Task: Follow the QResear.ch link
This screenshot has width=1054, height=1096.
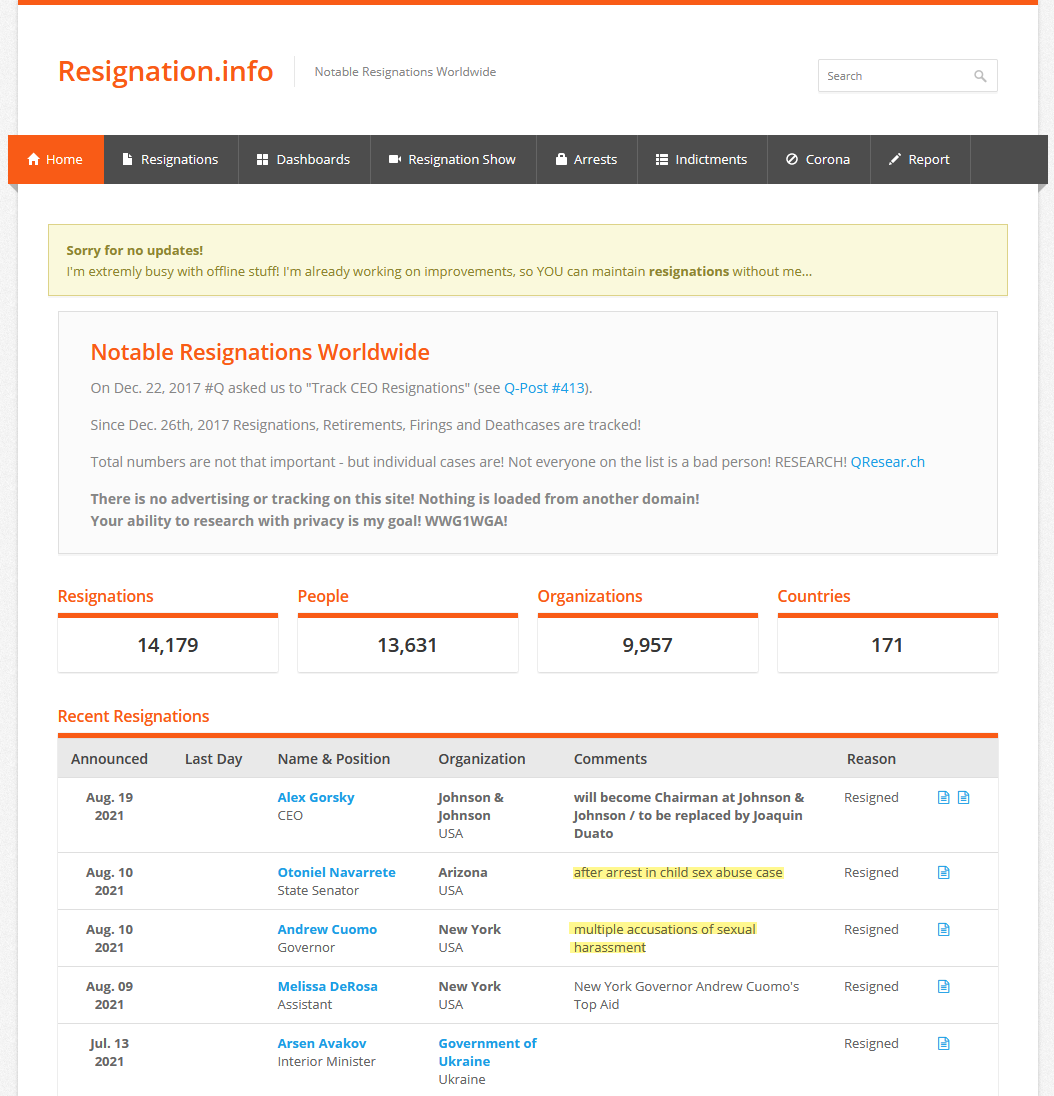Action: click(888, 462)
